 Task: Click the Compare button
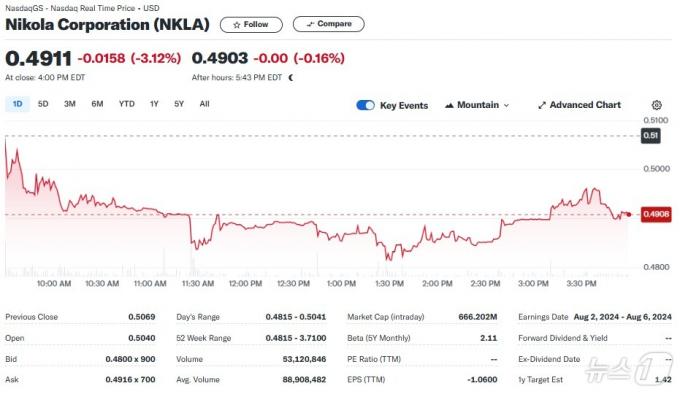point(329,24)
